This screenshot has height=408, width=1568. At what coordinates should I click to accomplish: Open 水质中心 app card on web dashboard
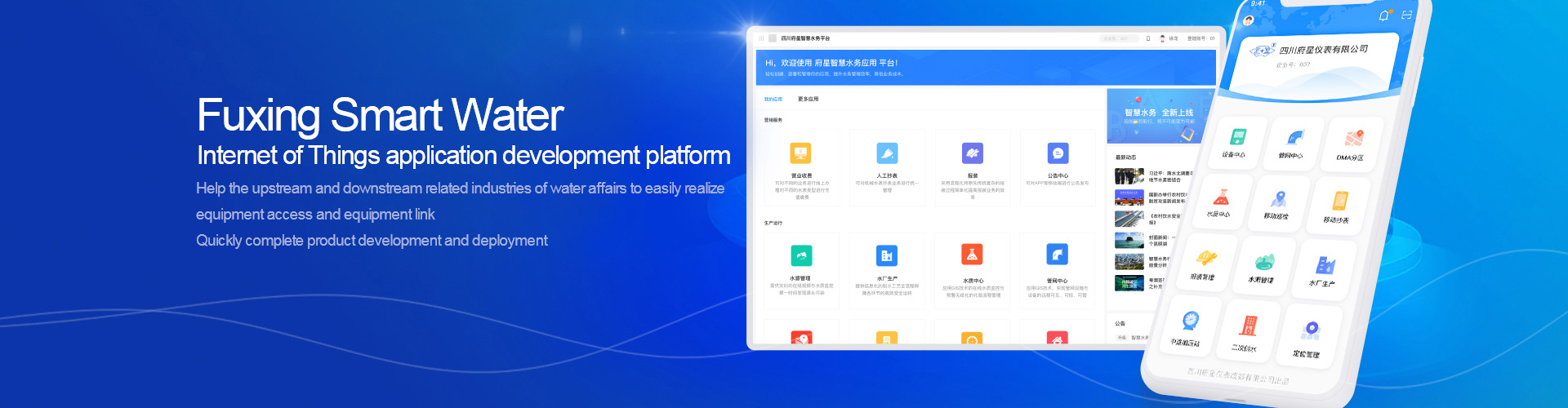tap(973, 271)
